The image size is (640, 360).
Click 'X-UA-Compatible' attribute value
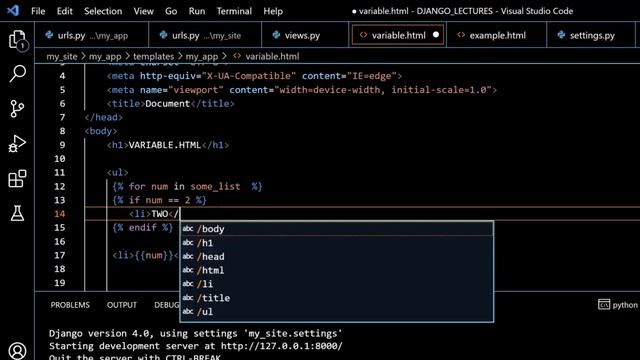(x=249, y=76)
